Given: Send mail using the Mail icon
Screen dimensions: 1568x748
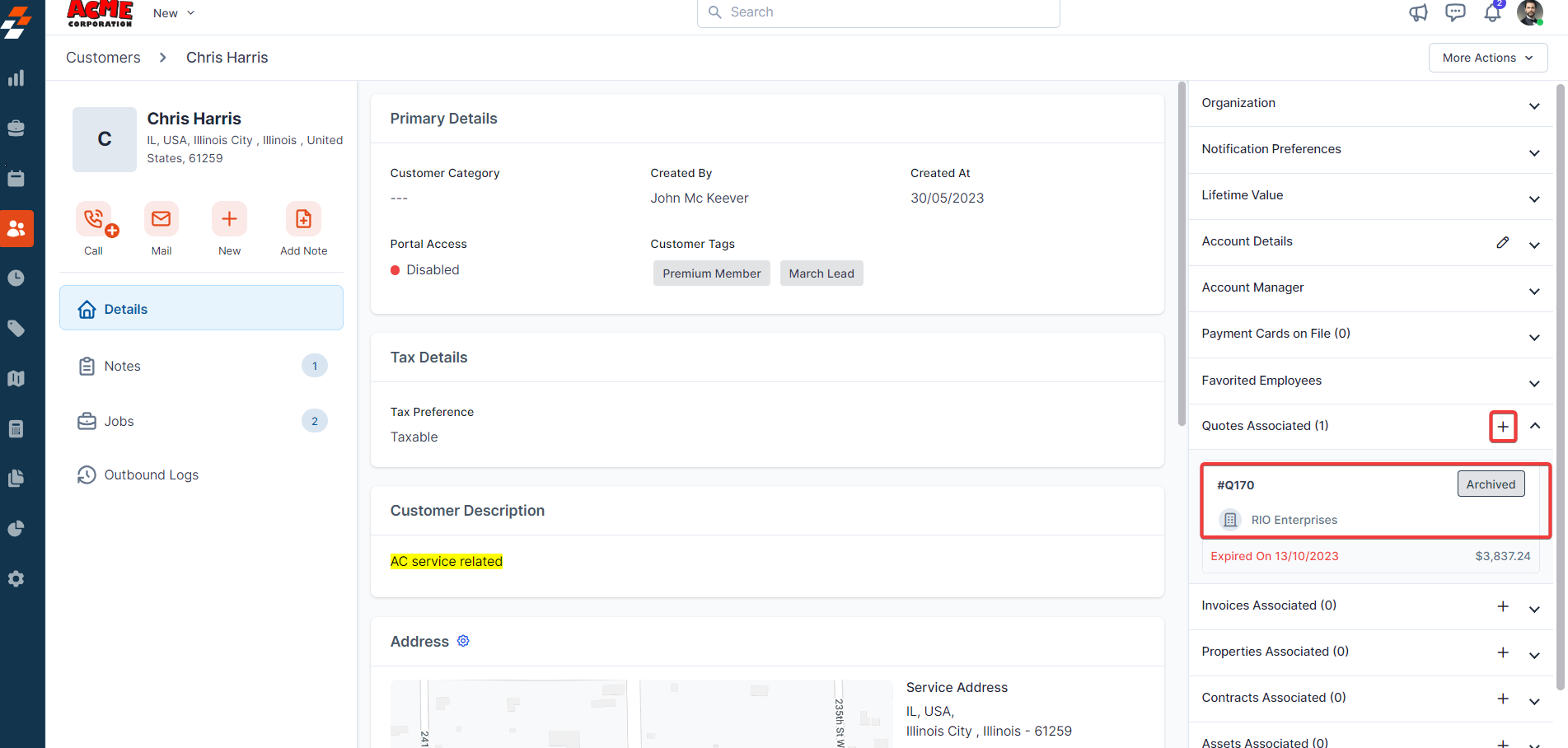Looking at the screenshot, I should pos(161,219).
